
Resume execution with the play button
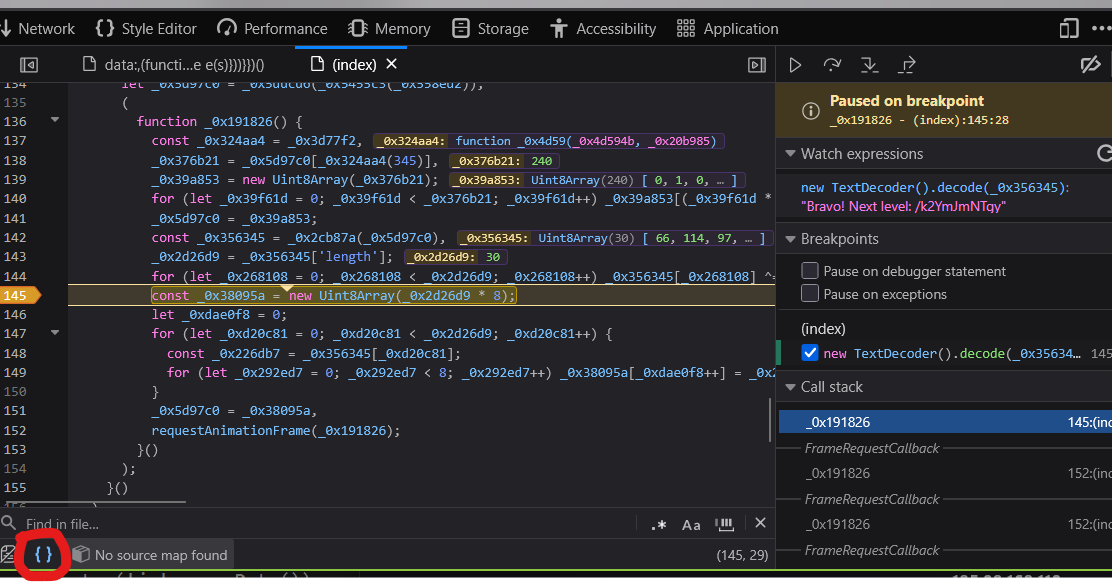[x=795, y=65]
